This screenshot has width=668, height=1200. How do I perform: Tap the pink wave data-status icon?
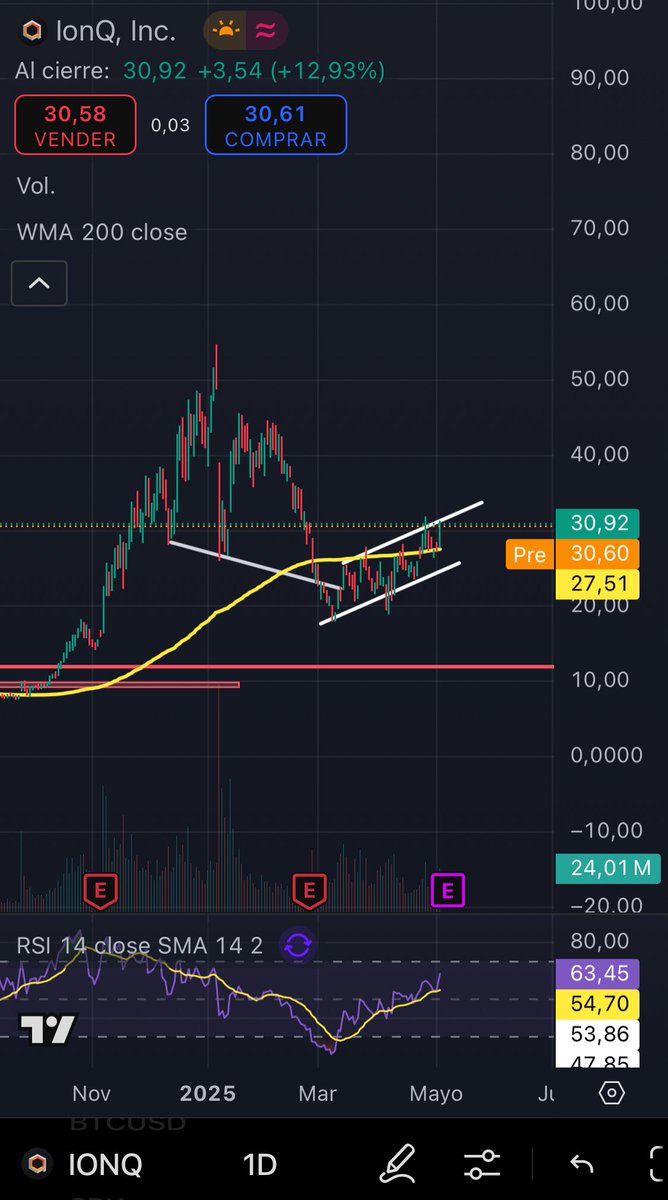[x=265, y=31]
